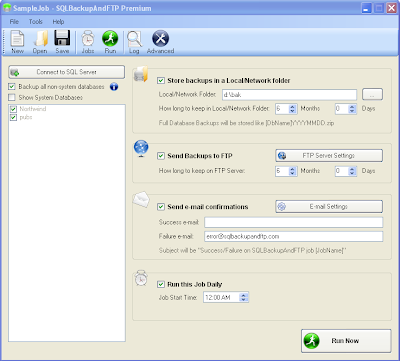
Task: Click Connect to SQL Server button
Action: point(67,72)
